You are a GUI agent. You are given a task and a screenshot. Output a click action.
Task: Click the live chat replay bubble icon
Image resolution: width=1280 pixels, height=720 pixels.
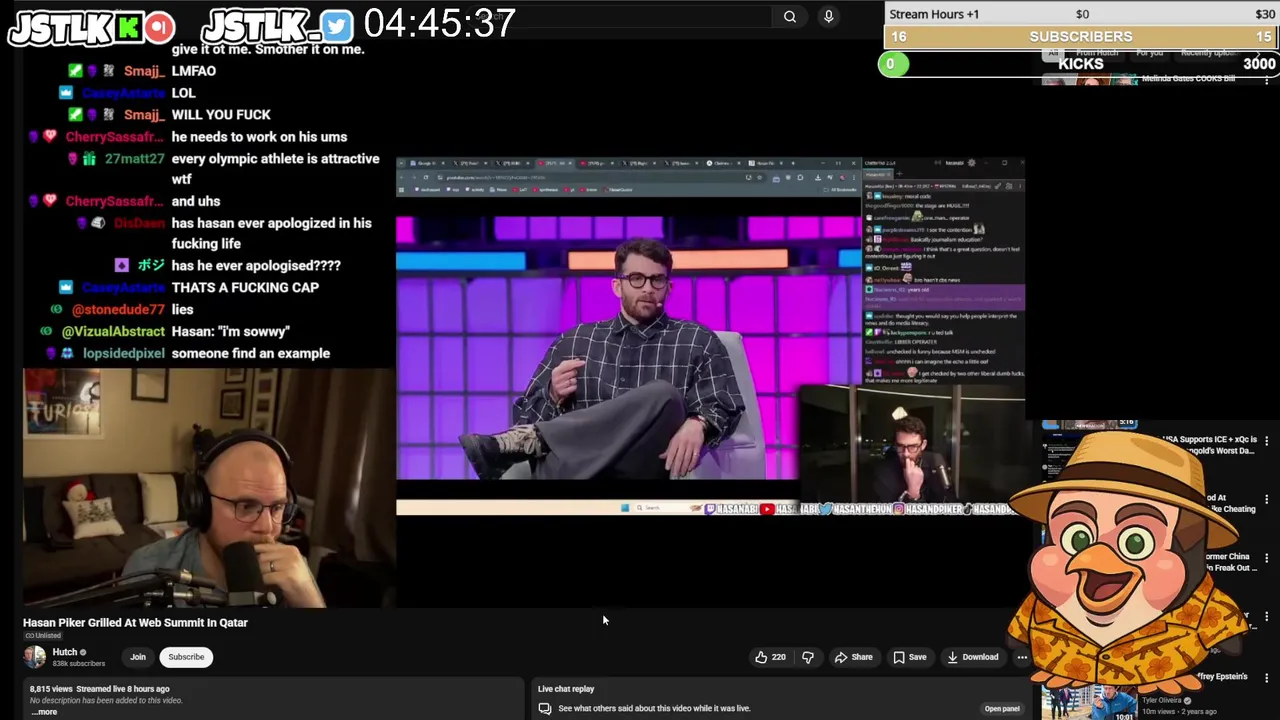545,708
